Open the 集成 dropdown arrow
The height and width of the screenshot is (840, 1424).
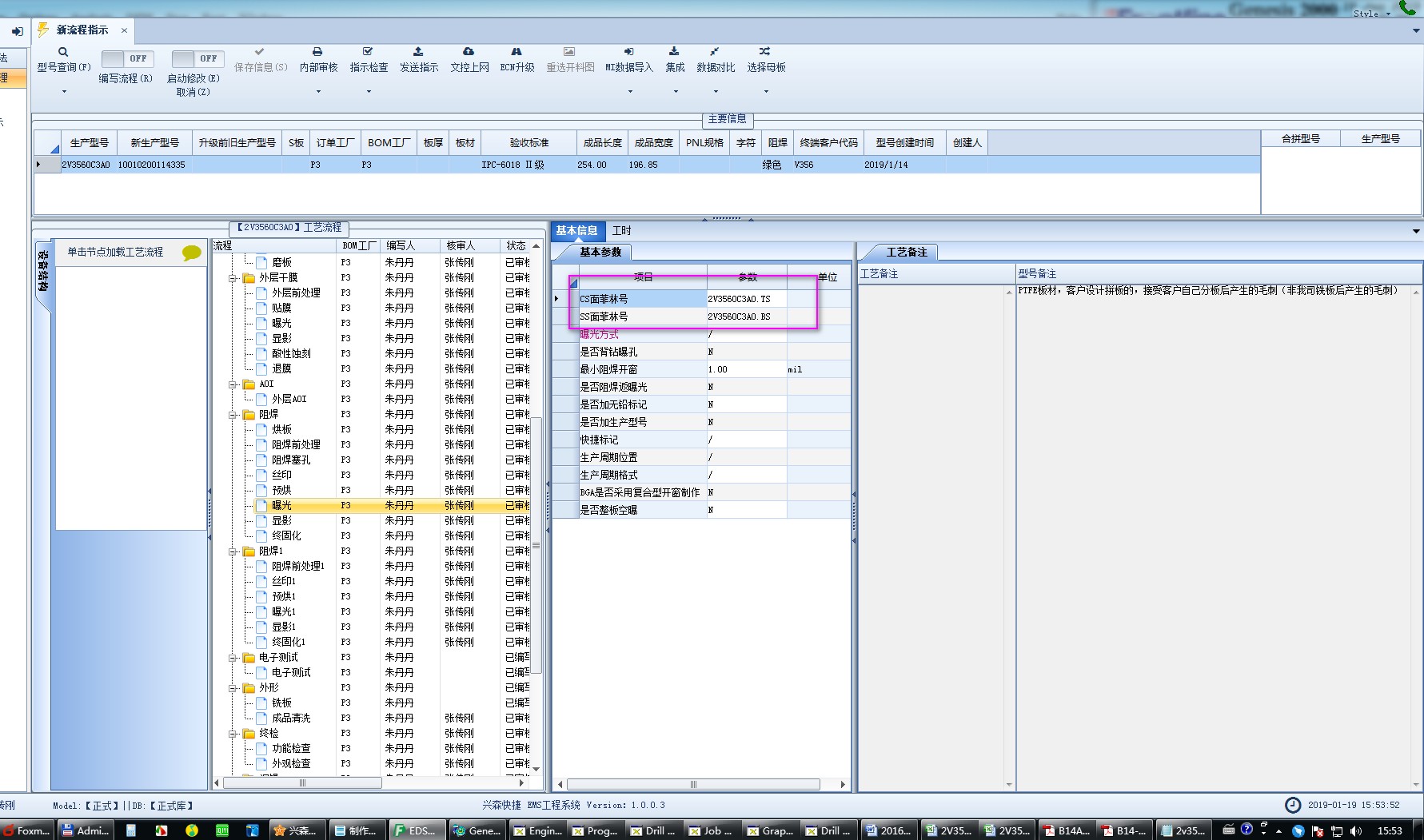[x=676, y=91]
